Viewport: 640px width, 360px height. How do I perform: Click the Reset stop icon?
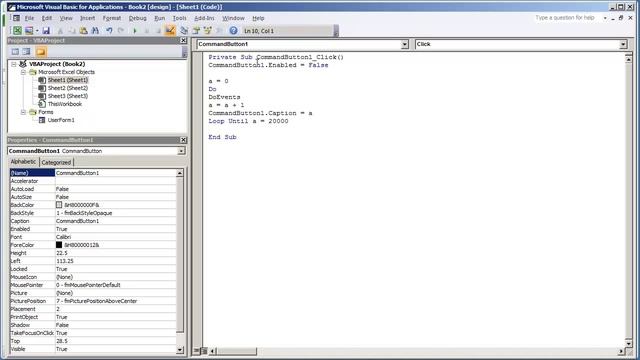(158, 31)
